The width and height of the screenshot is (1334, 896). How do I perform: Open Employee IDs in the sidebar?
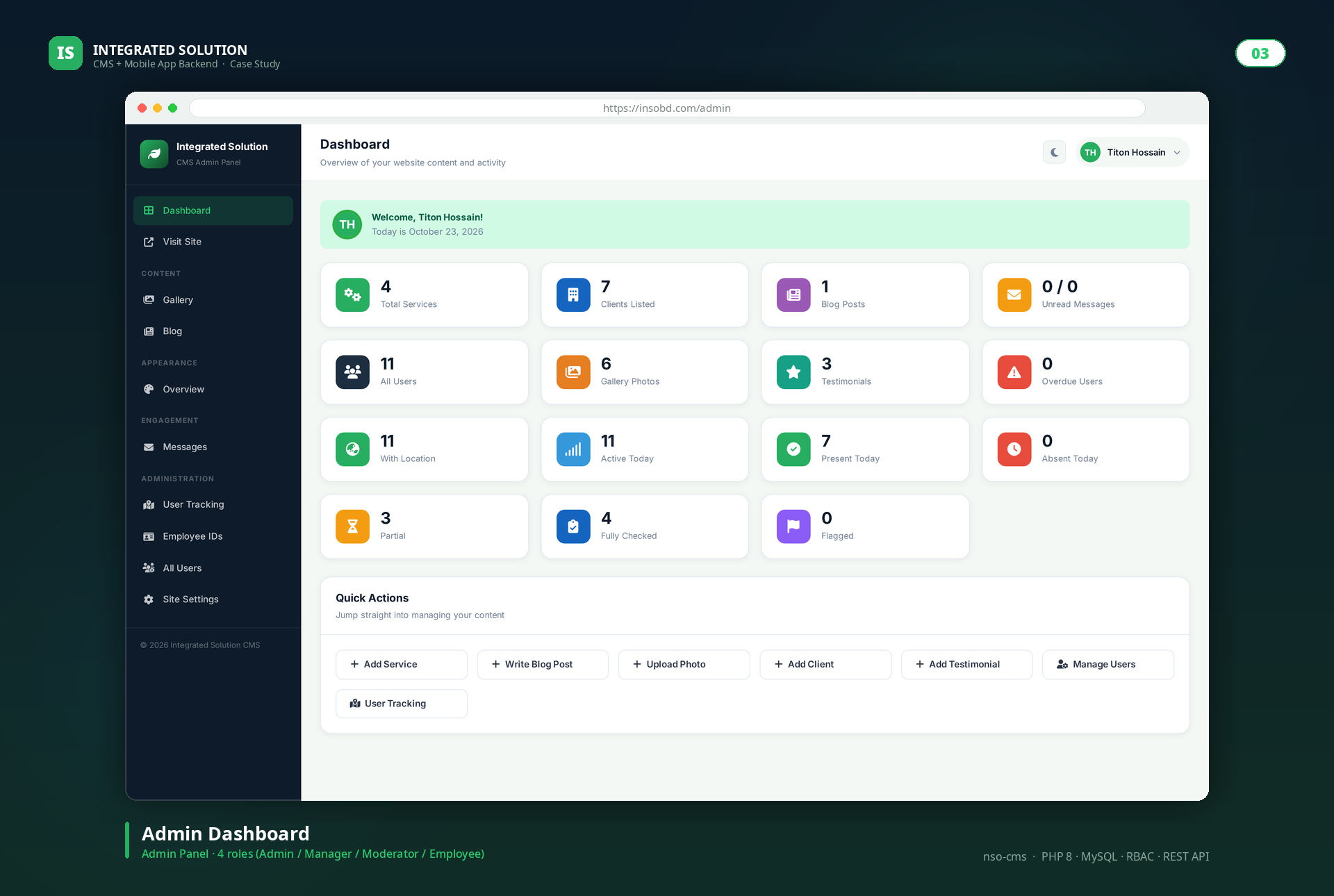[213, 536]
